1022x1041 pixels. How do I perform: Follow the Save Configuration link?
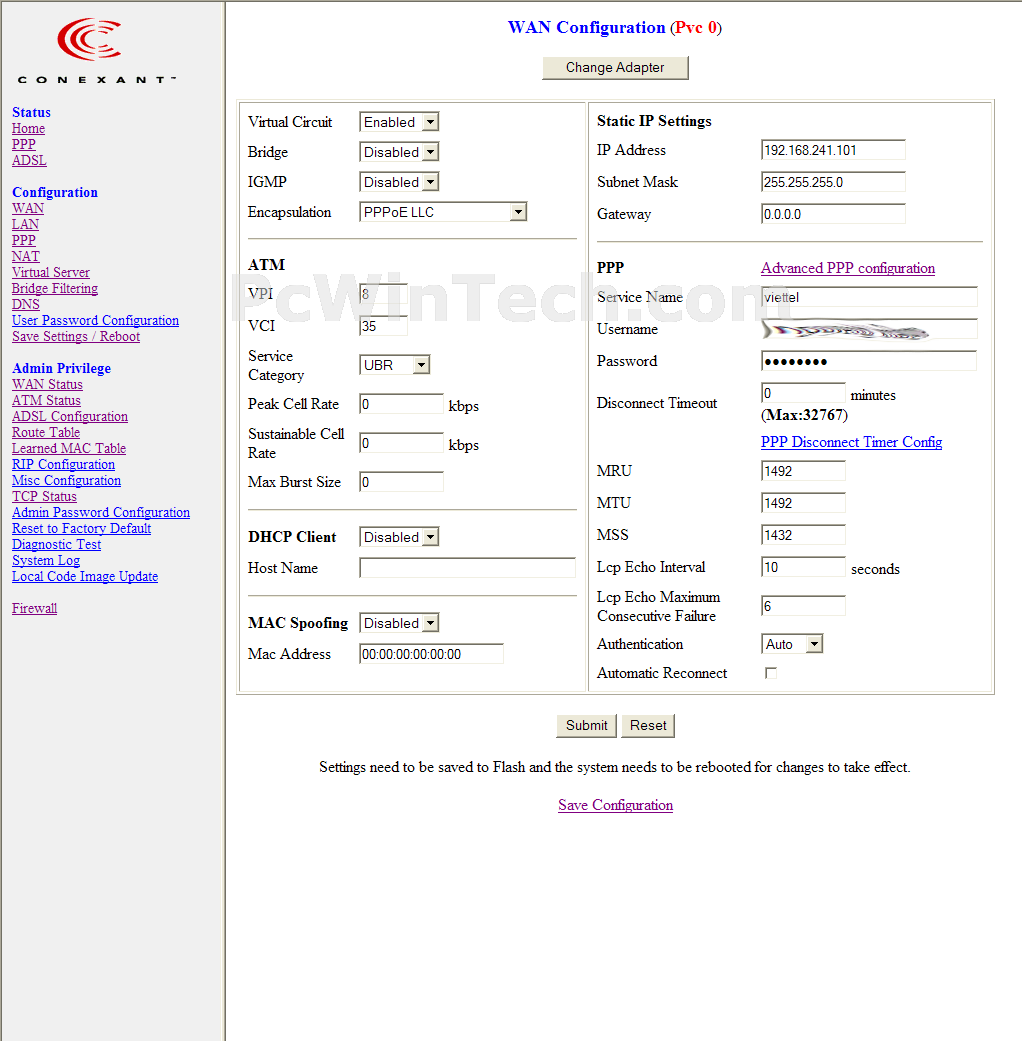[615, 806]
